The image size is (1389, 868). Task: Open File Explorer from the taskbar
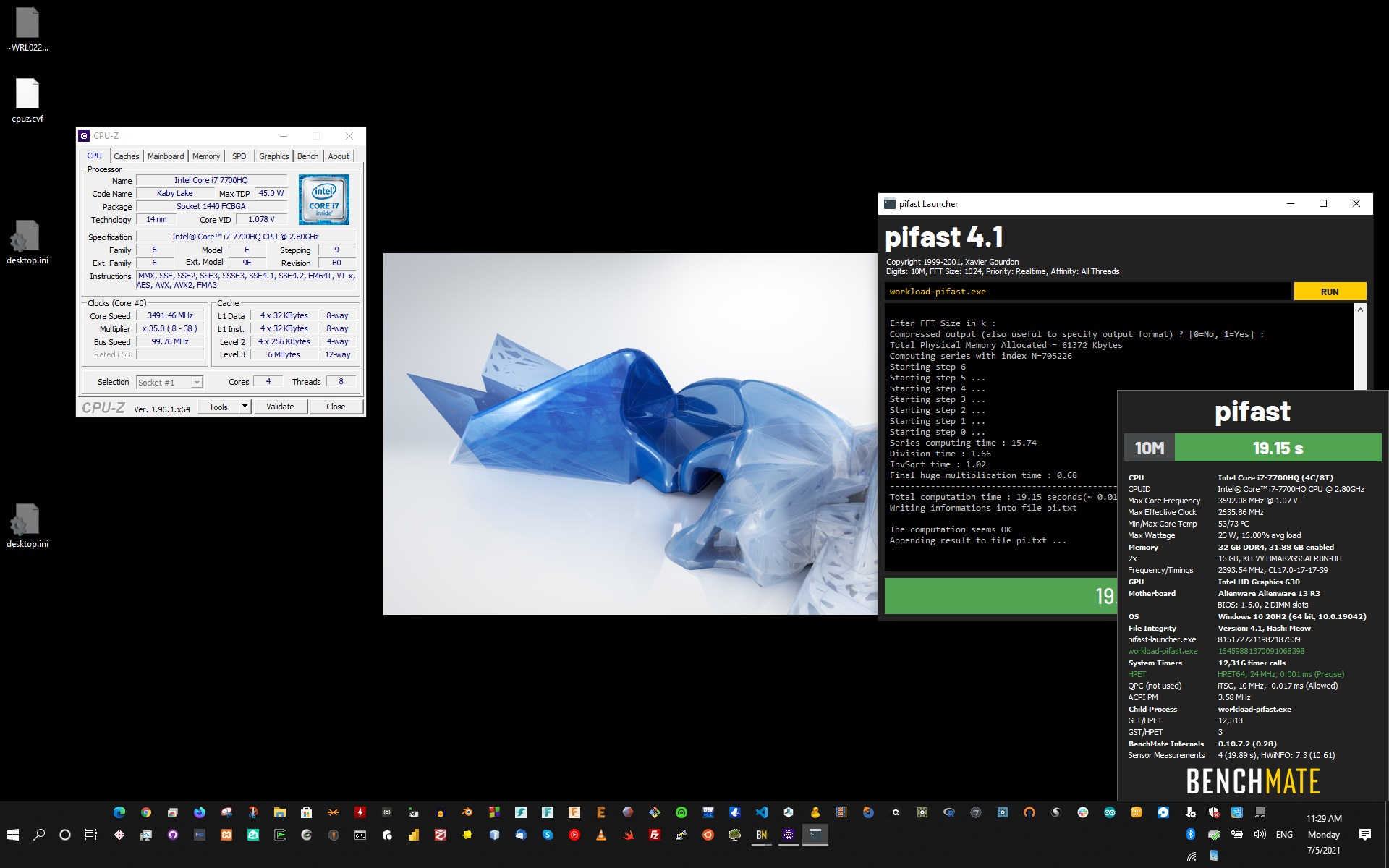coord(280,812)
